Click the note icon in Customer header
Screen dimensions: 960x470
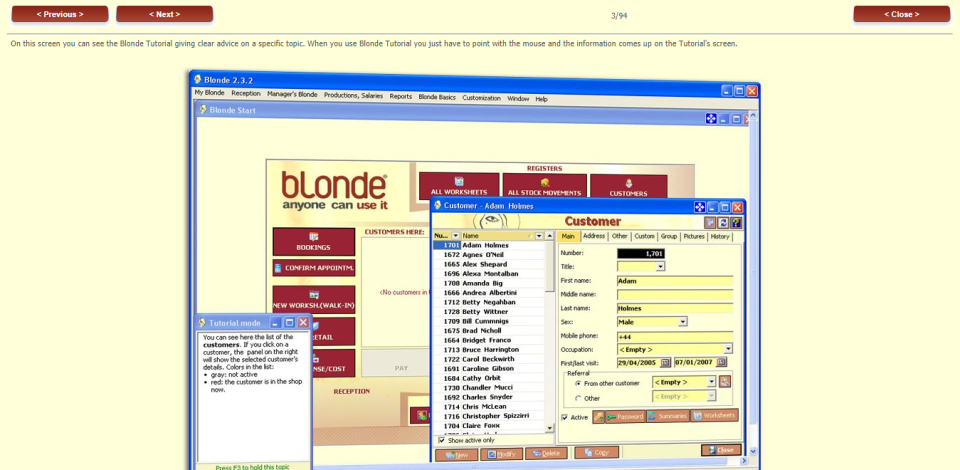(710, 223)
